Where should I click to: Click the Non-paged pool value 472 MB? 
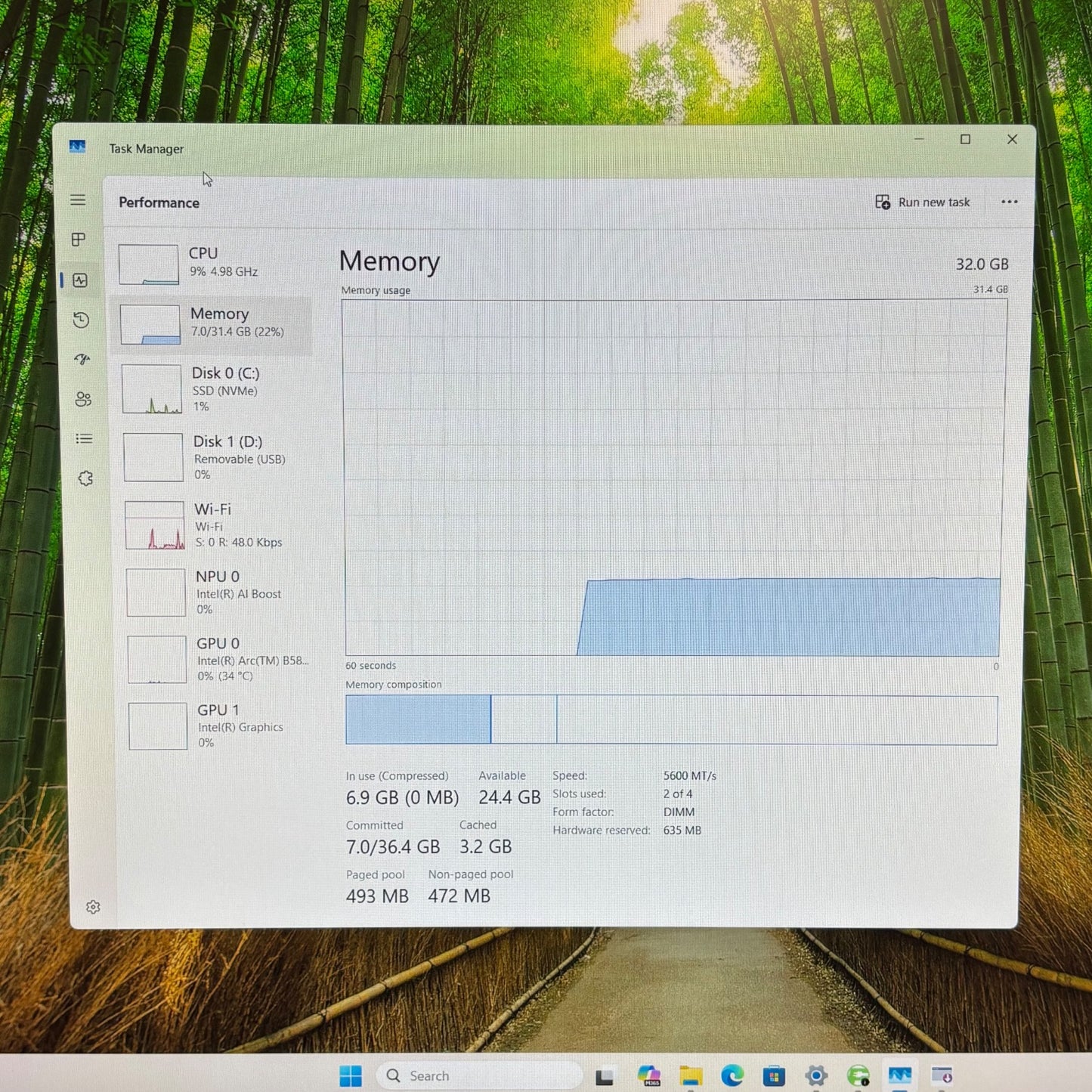[459, 896]
